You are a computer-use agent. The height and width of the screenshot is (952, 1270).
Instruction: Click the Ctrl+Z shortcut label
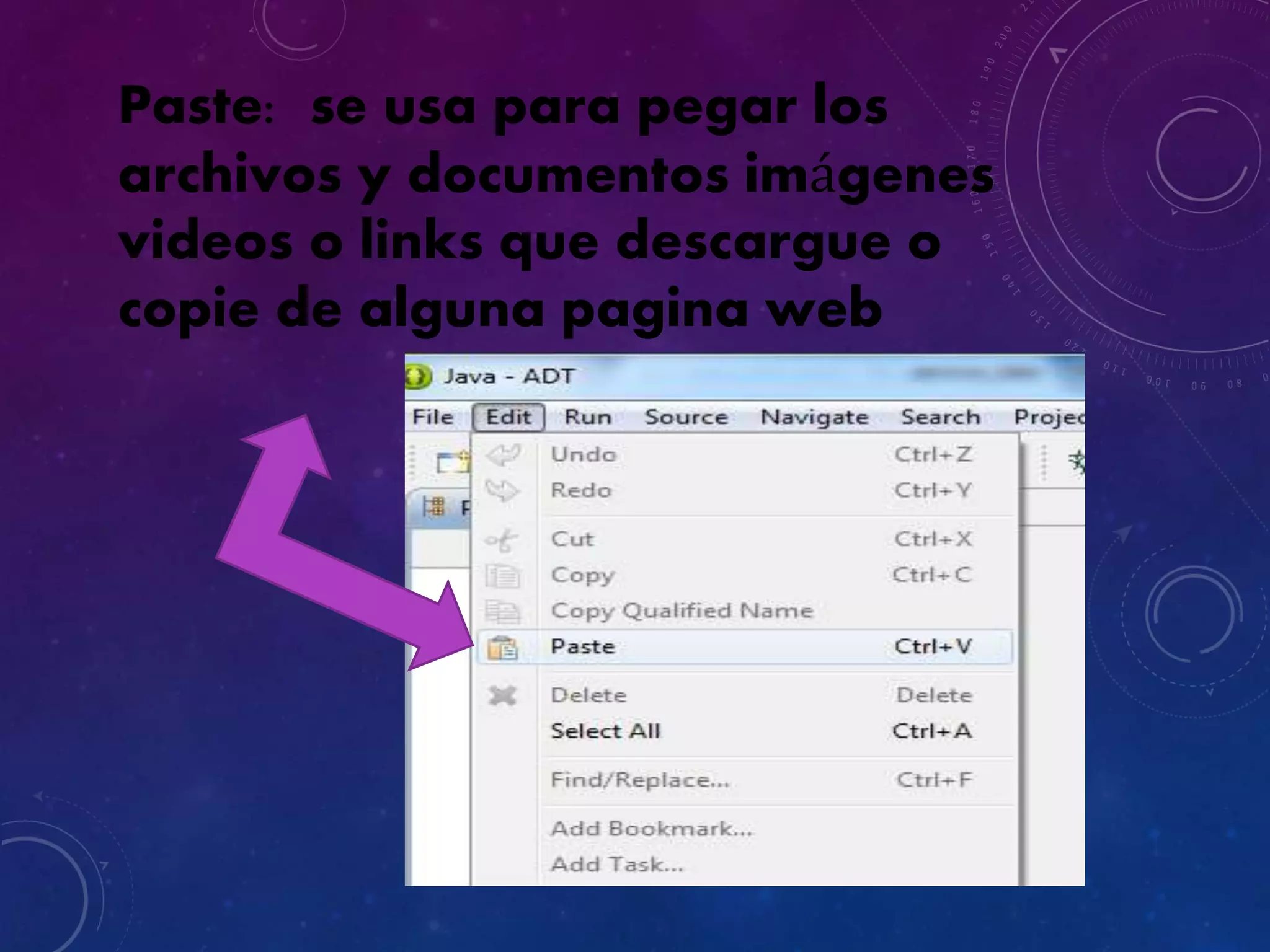coord(933,454)
